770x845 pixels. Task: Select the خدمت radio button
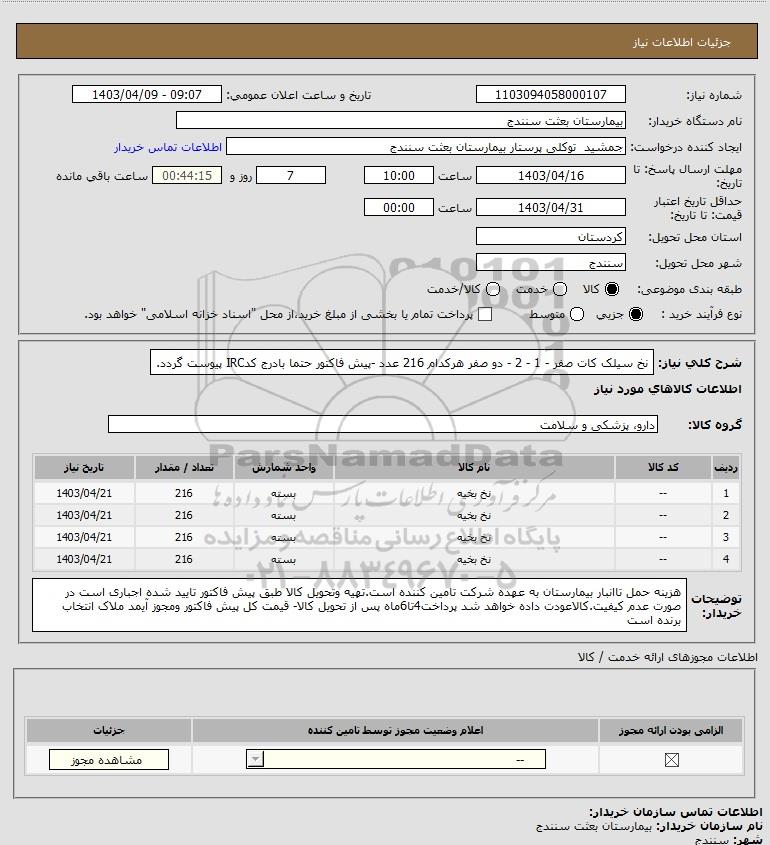coord(560,289)
